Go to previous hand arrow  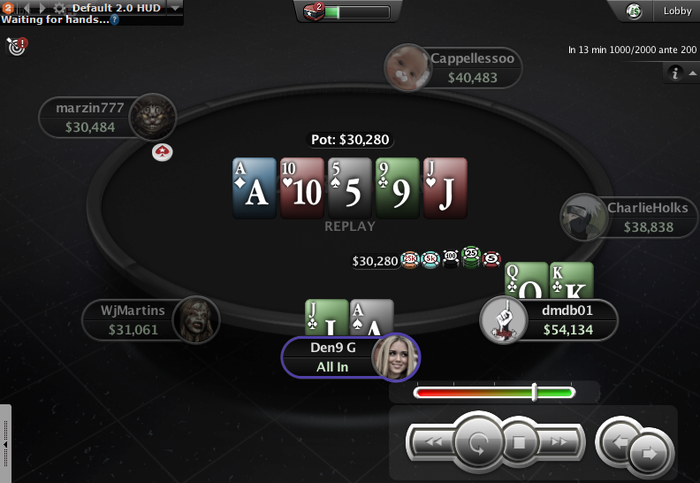pyautogui.click(x=617, y=442)
